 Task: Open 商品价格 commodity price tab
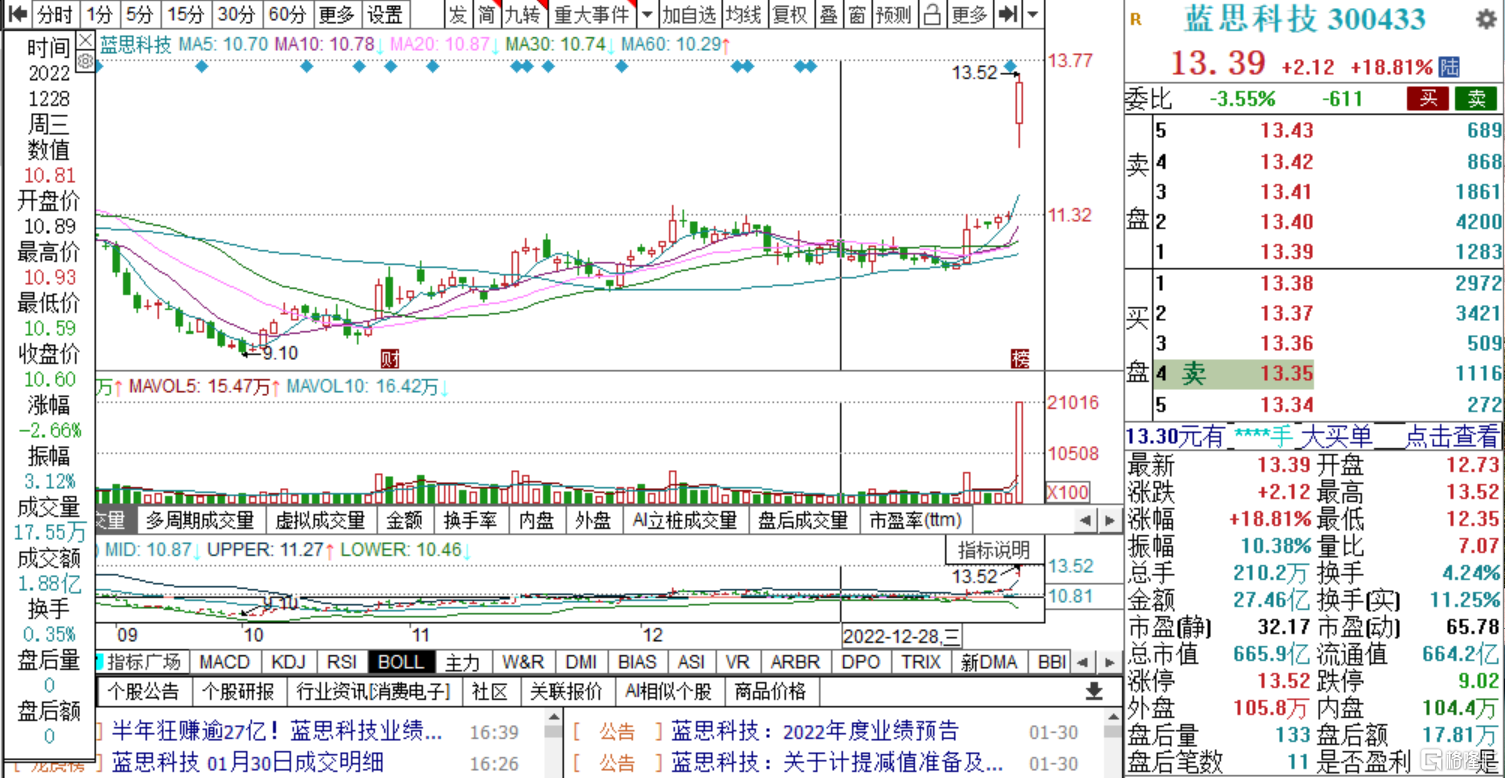(x=770, y=691)
